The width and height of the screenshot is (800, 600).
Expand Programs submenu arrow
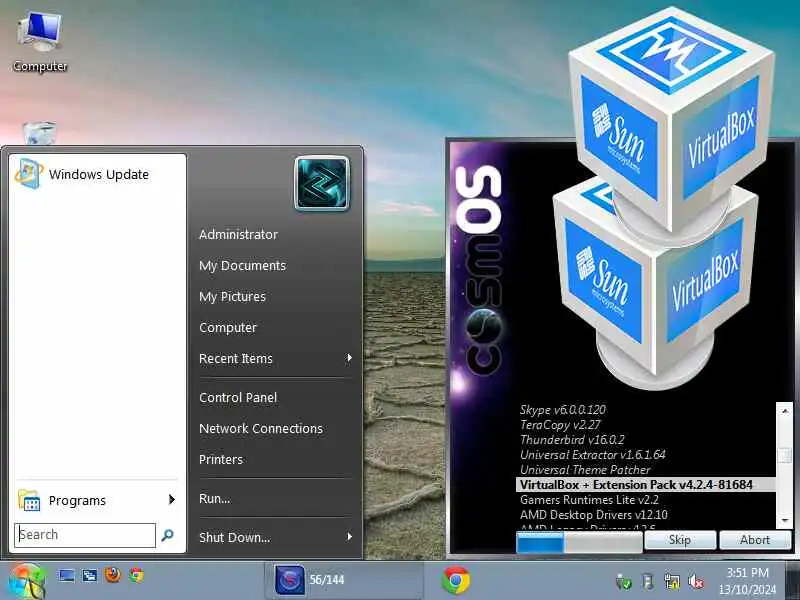(172, 500)
